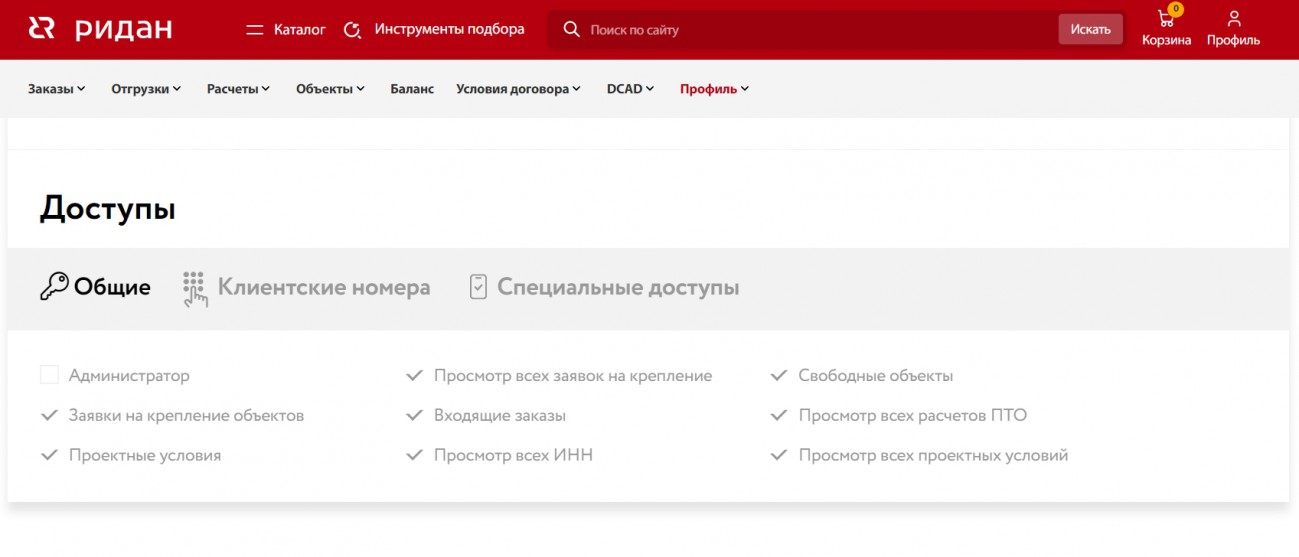Toggle the Просмотр всех ИНН checkmark

(x=414, y=455)
